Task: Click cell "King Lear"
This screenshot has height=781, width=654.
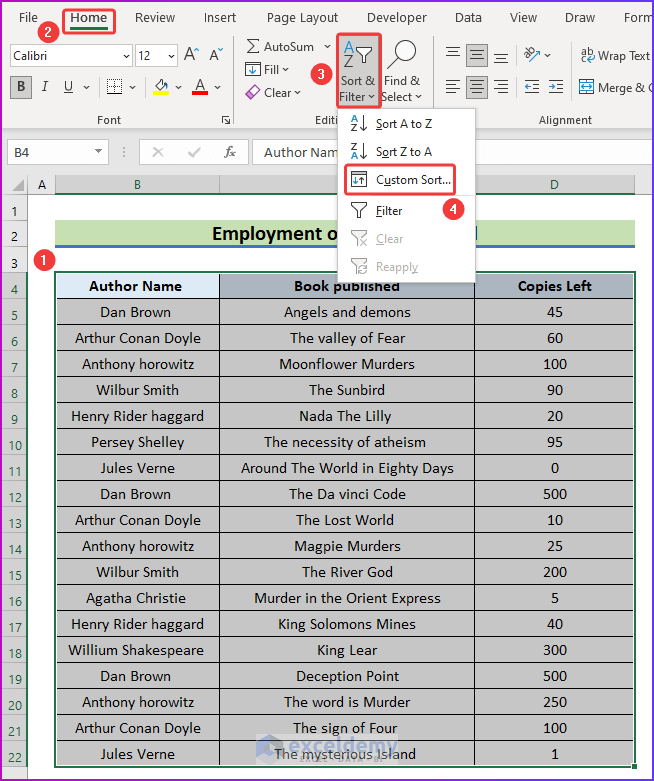Action: click(x=347, y=650)
